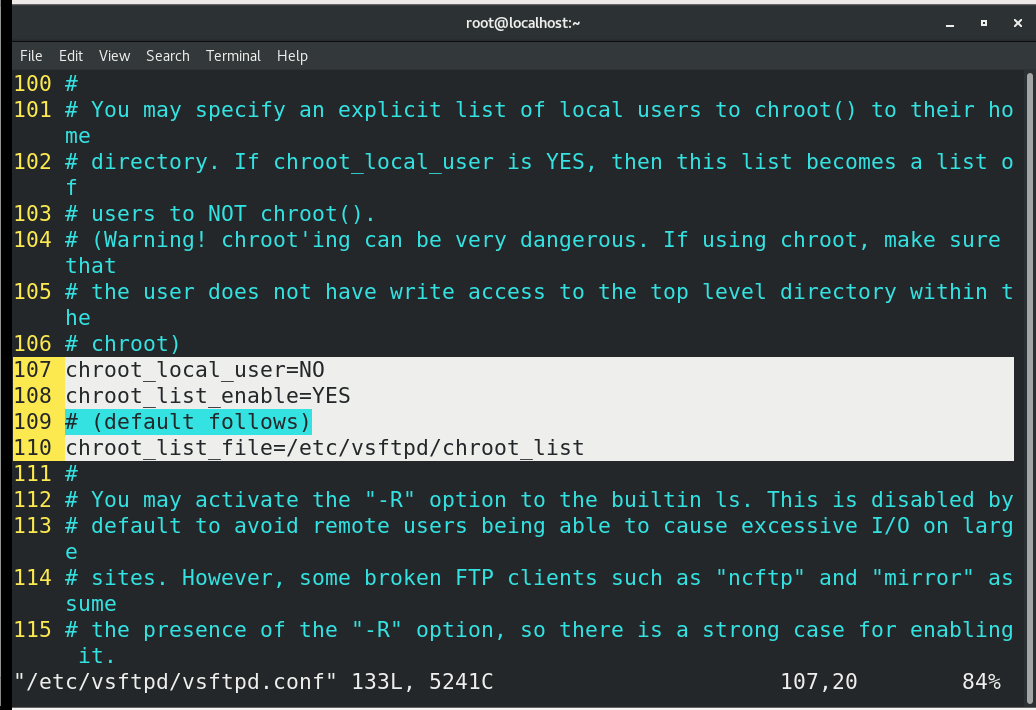Open the View menu

(114, 56)
